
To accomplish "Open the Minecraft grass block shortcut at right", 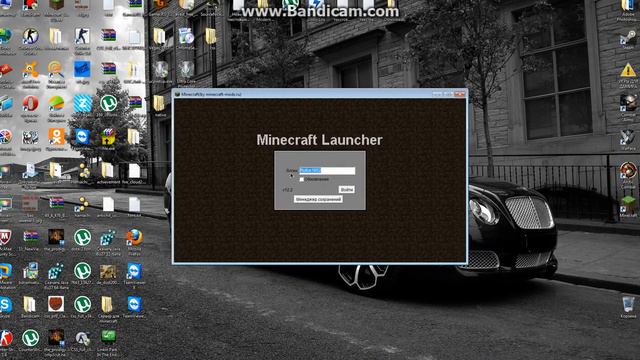I will tap(628, 204).
